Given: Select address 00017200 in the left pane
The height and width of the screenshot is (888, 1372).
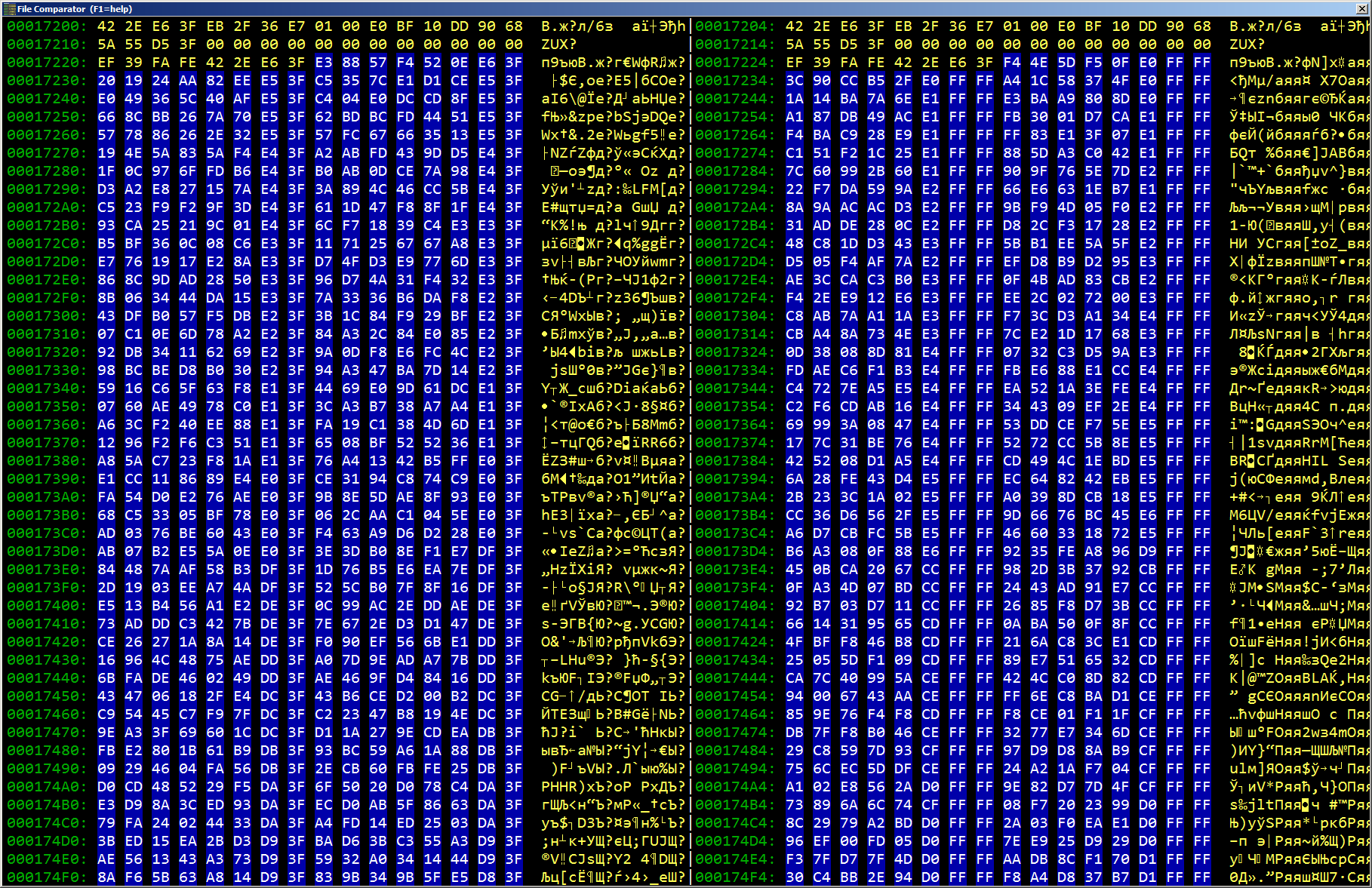Looking at the screenshot, I should pos(47,26).
